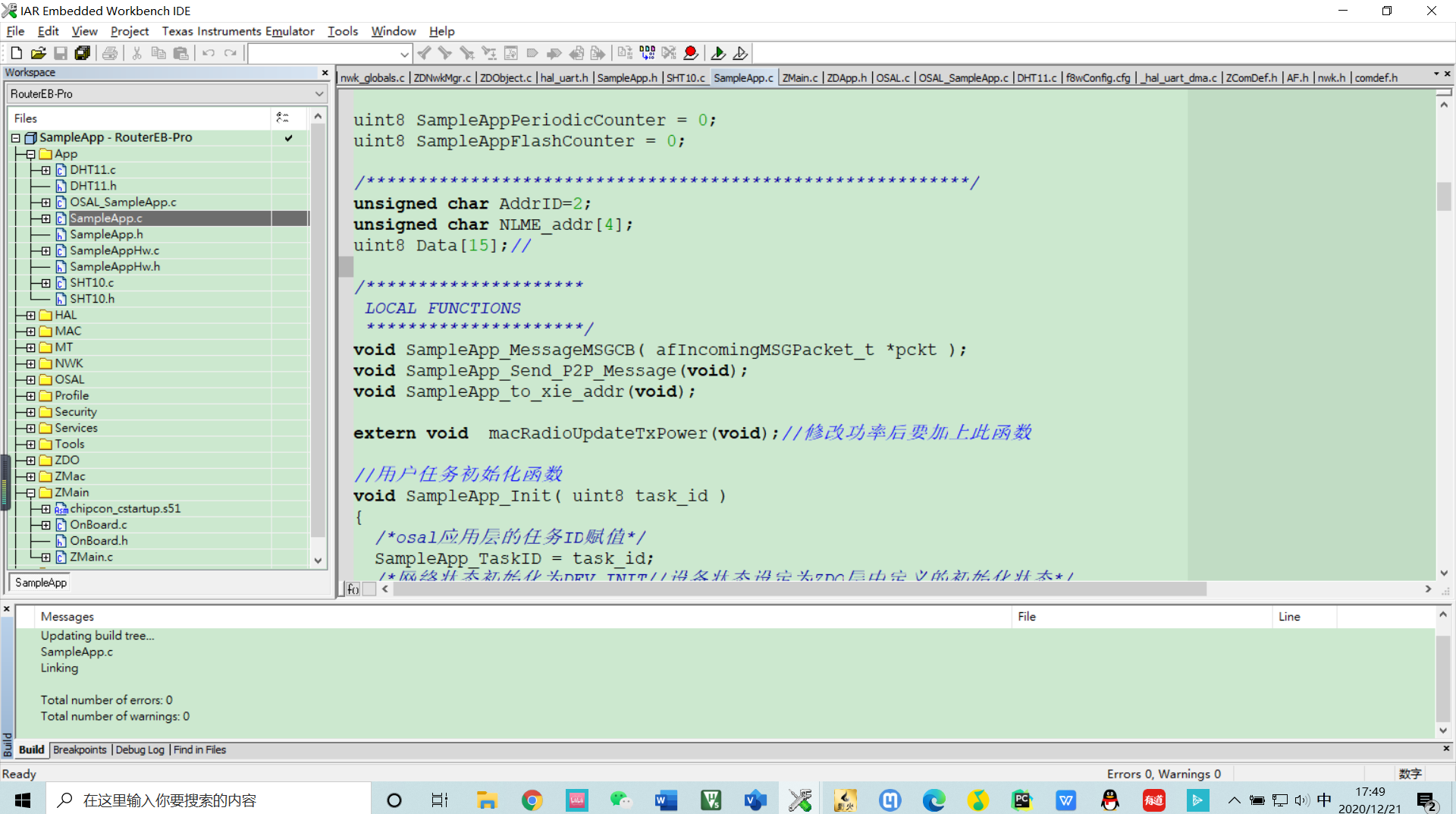Image resolution: width=1456 pixels, height=814 pixels.
Task: Open Google Chrome from the taskbar
Action: coord(532,800)
